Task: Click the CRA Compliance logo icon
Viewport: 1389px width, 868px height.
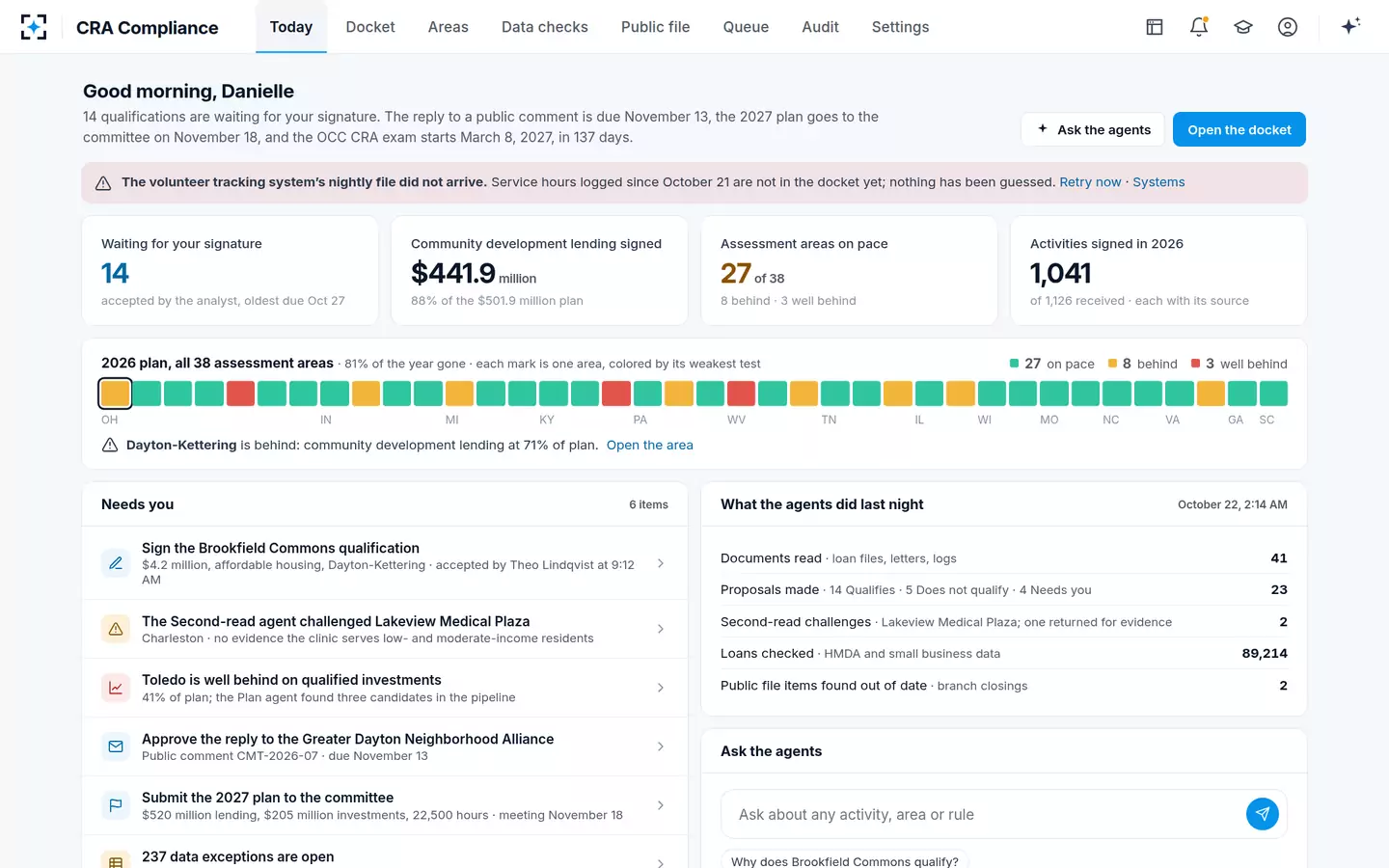Action: tap(34, 27)
